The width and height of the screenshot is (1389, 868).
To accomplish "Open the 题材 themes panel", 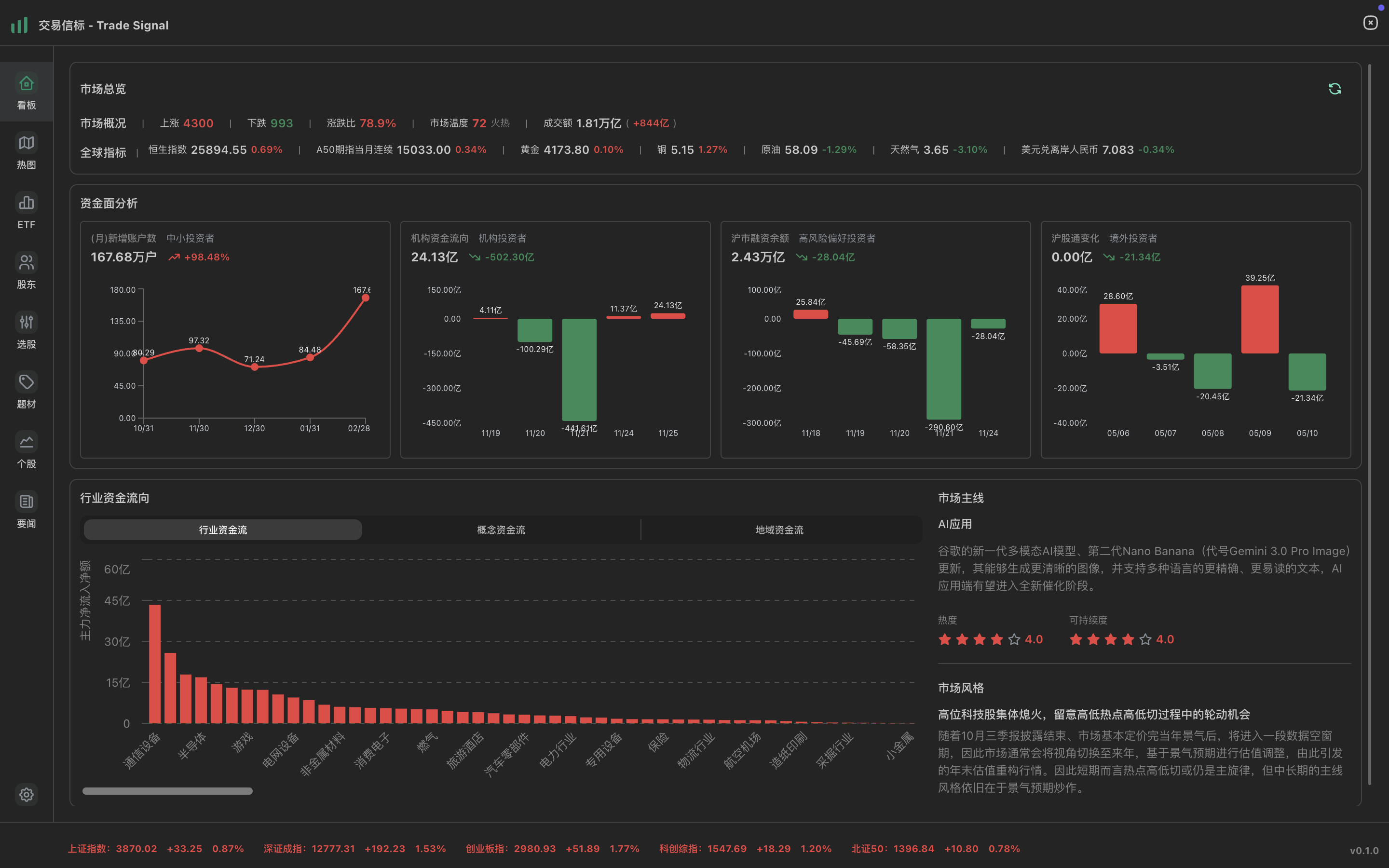I will pos(26,391).
